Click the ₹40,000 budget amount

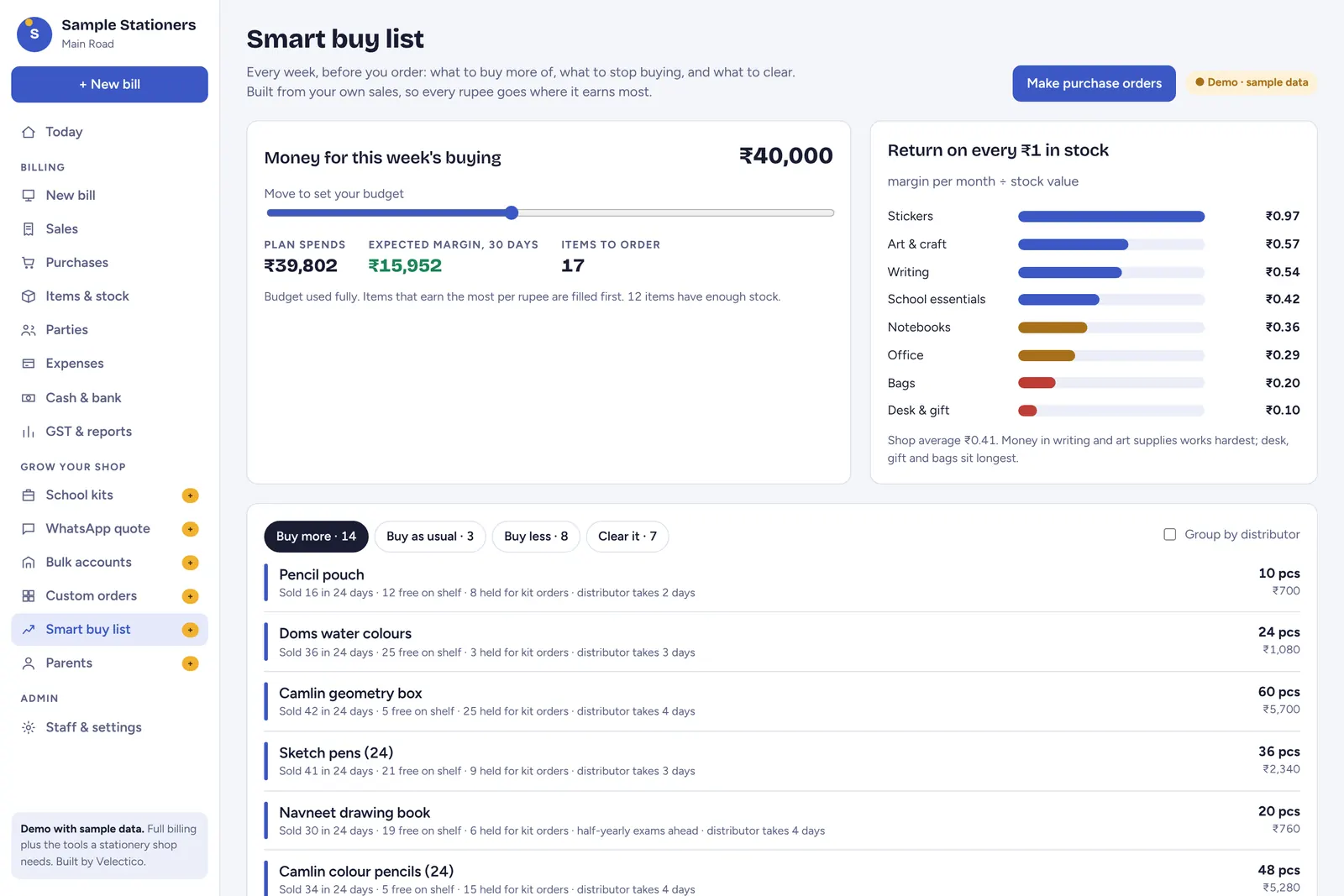click(x=785, y=155)
